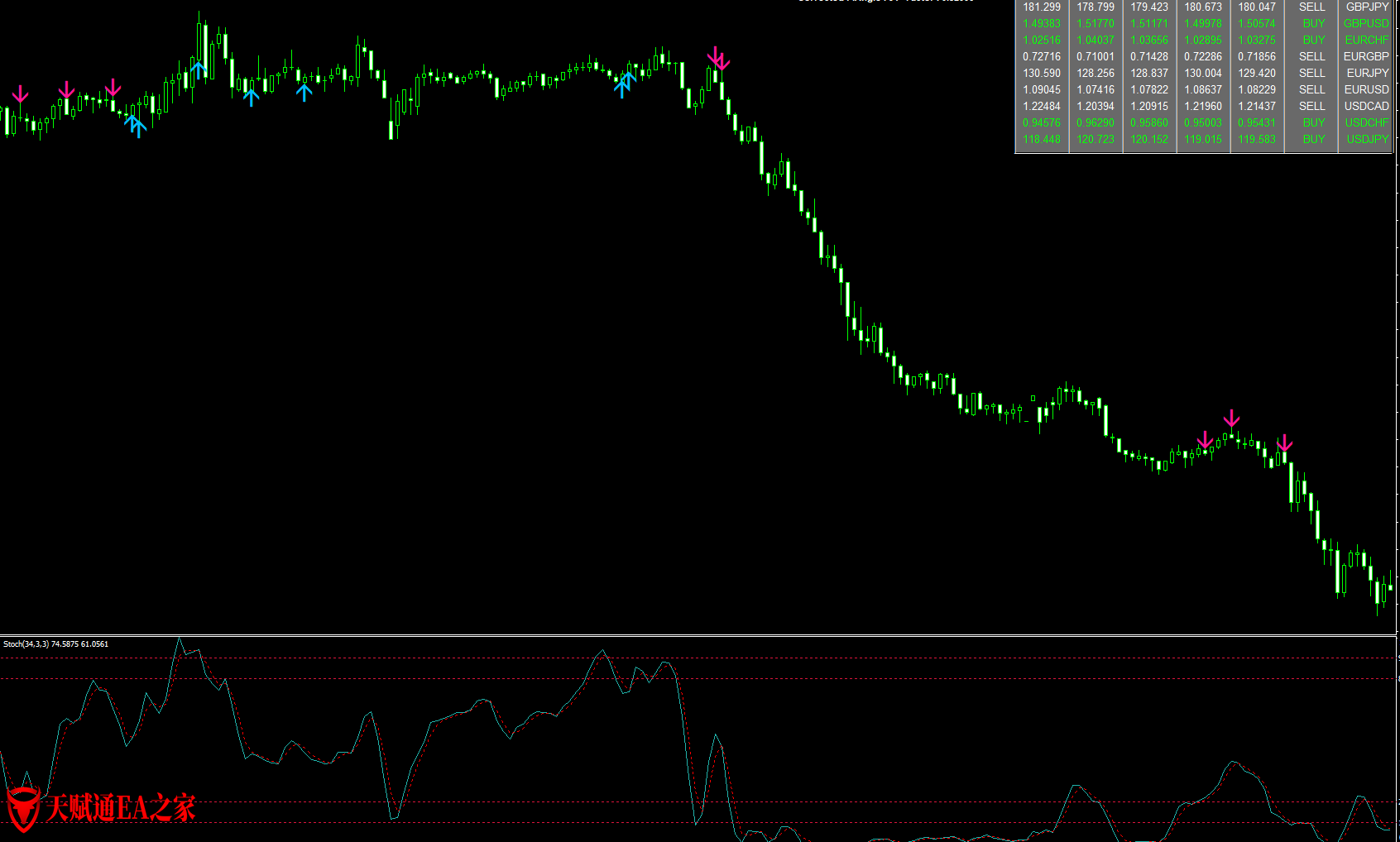Click the rightmost pink down arrow on chart

coord(1284,443)
